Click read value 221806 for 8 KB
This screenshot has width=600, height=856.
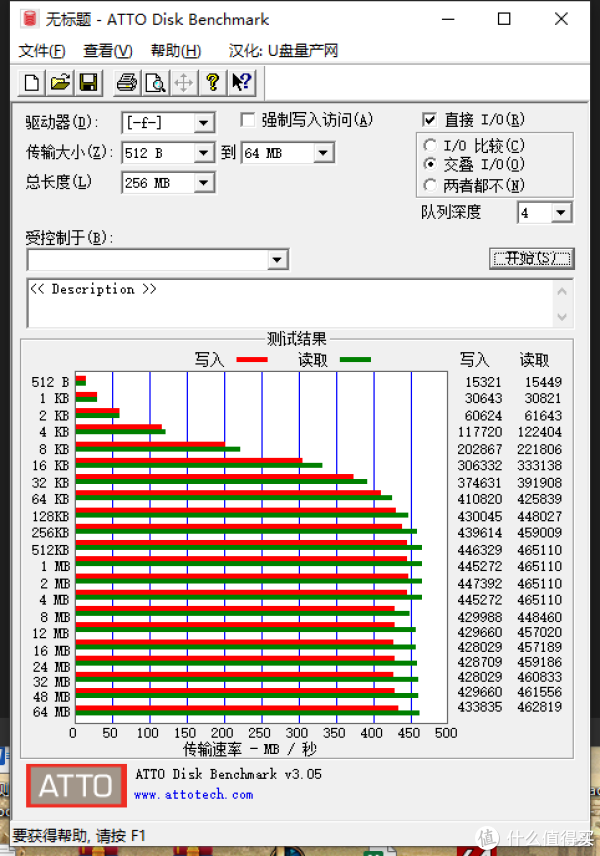click(539, 449)
